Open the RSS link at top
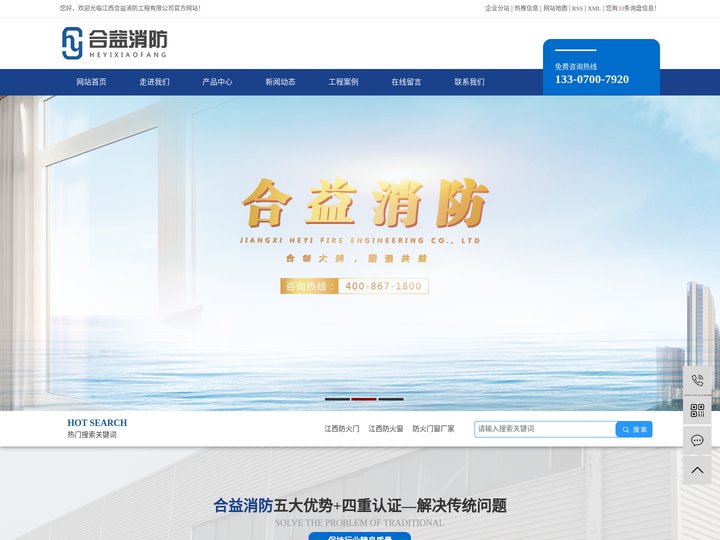 577,8
